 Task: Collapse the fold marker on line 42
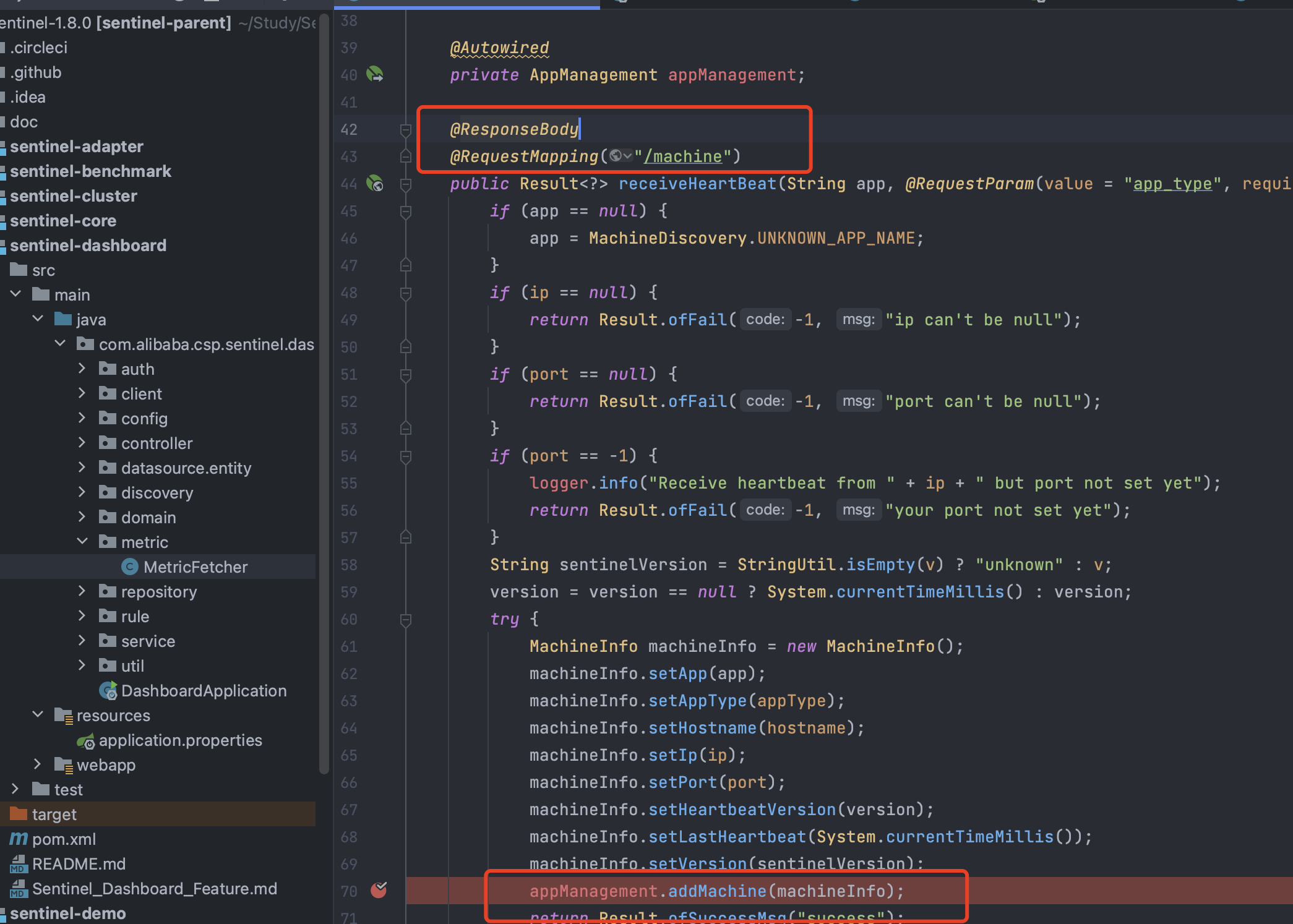406,130
